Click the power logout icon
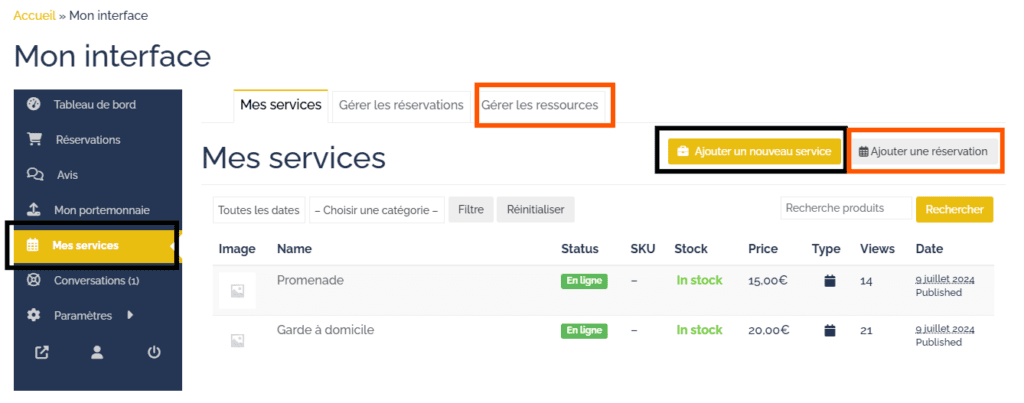The image size is (1024, 403). tap(154, 352)
